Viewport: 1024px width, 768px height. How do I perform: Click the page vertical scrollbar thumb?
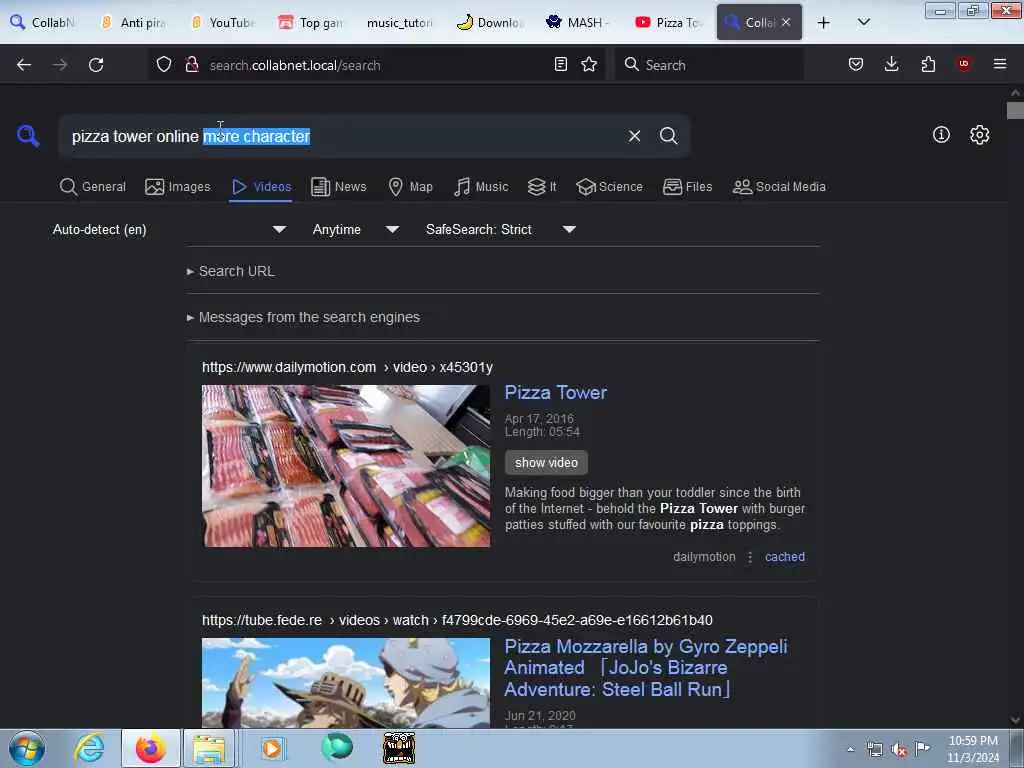tap(1015, 110)
